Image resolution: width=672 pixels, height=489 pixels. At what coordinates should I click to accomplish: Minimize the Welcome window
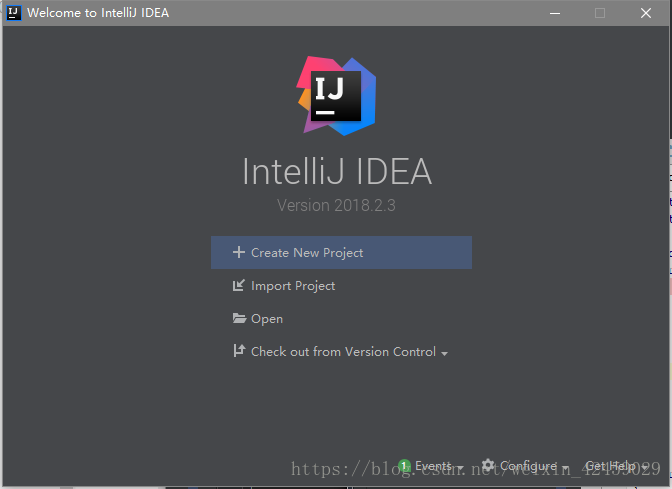(x=555, y=13)
